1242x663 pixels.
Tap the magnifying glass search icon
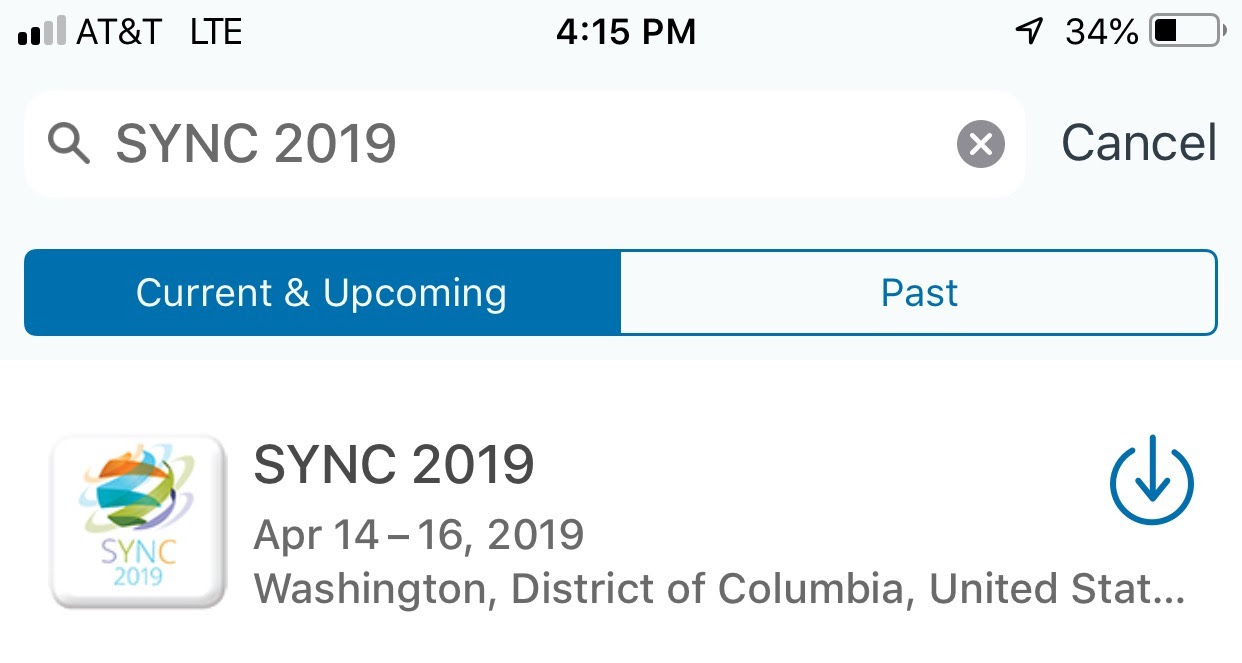point(69,146)
